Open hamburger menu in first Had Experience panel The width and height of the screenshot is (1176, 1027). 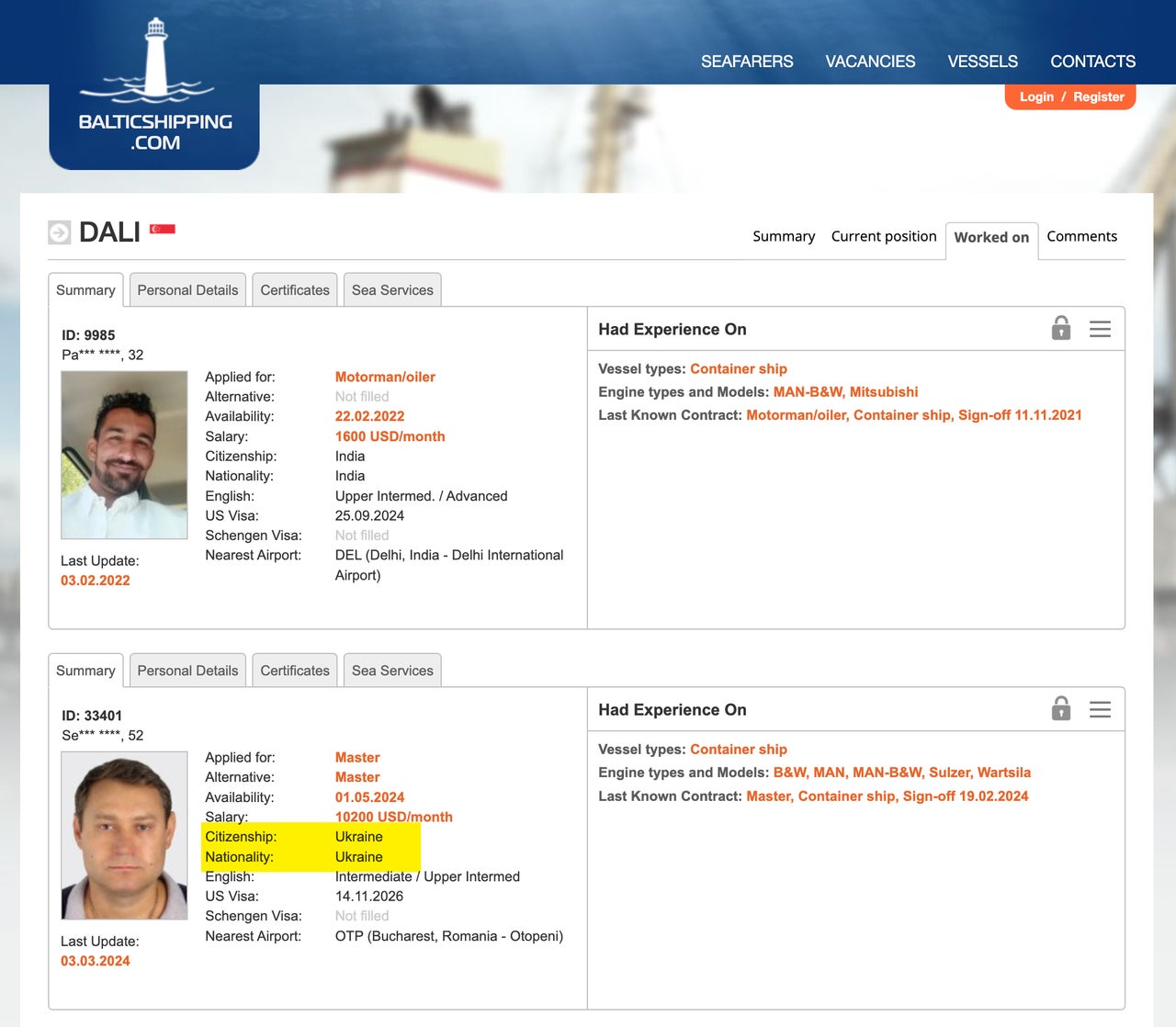click(x=1100, y=329)
